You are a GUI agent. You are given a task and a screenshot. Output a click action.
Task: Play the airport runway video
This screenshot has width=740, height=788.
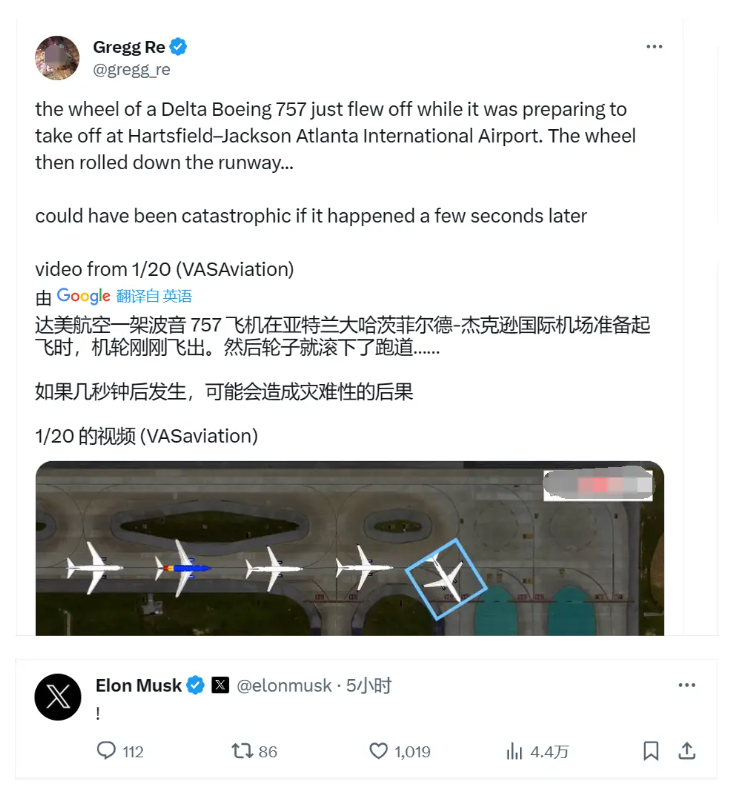point(349,548)
